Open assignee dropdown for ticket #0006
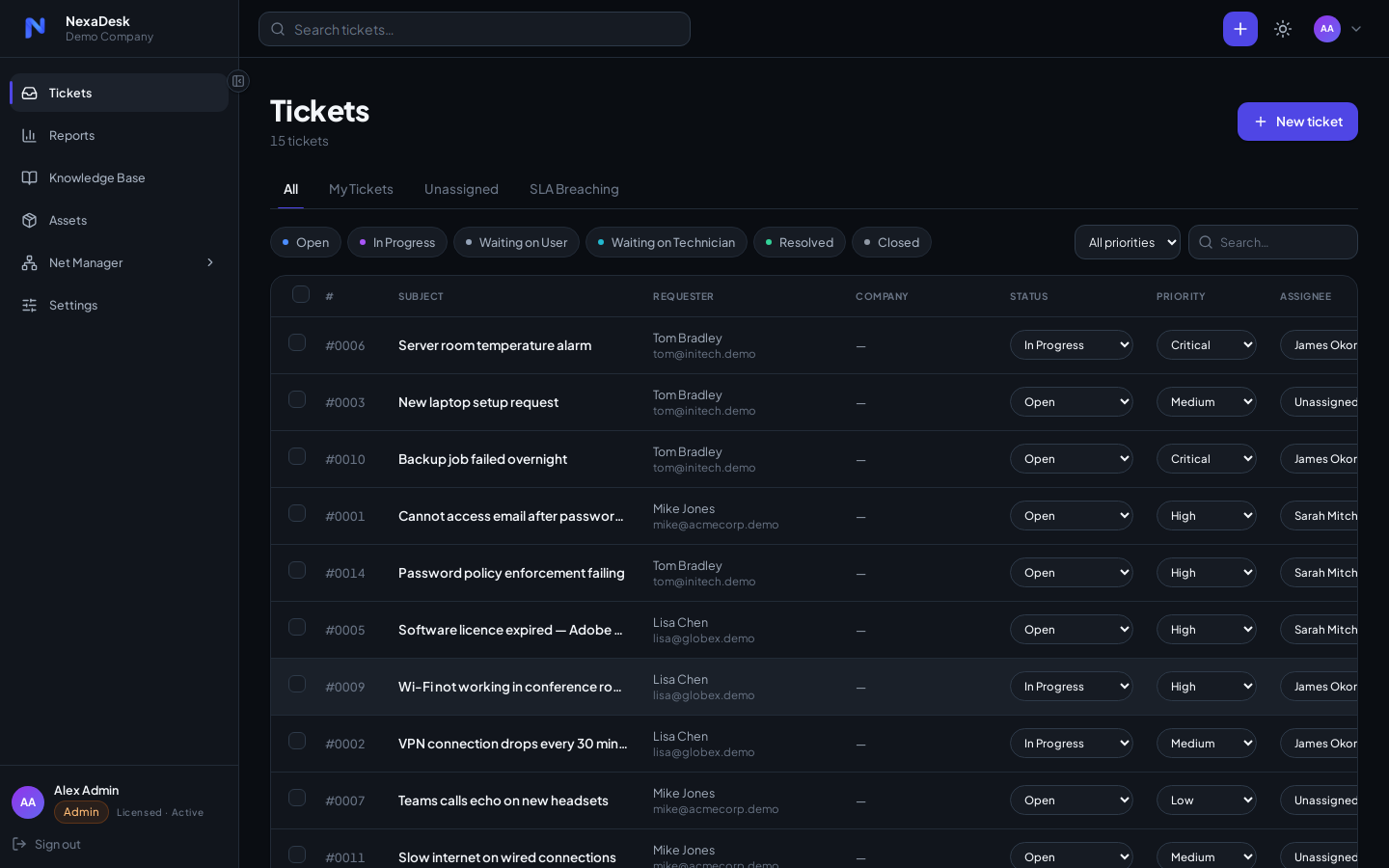 click(x=1319, y=345)
